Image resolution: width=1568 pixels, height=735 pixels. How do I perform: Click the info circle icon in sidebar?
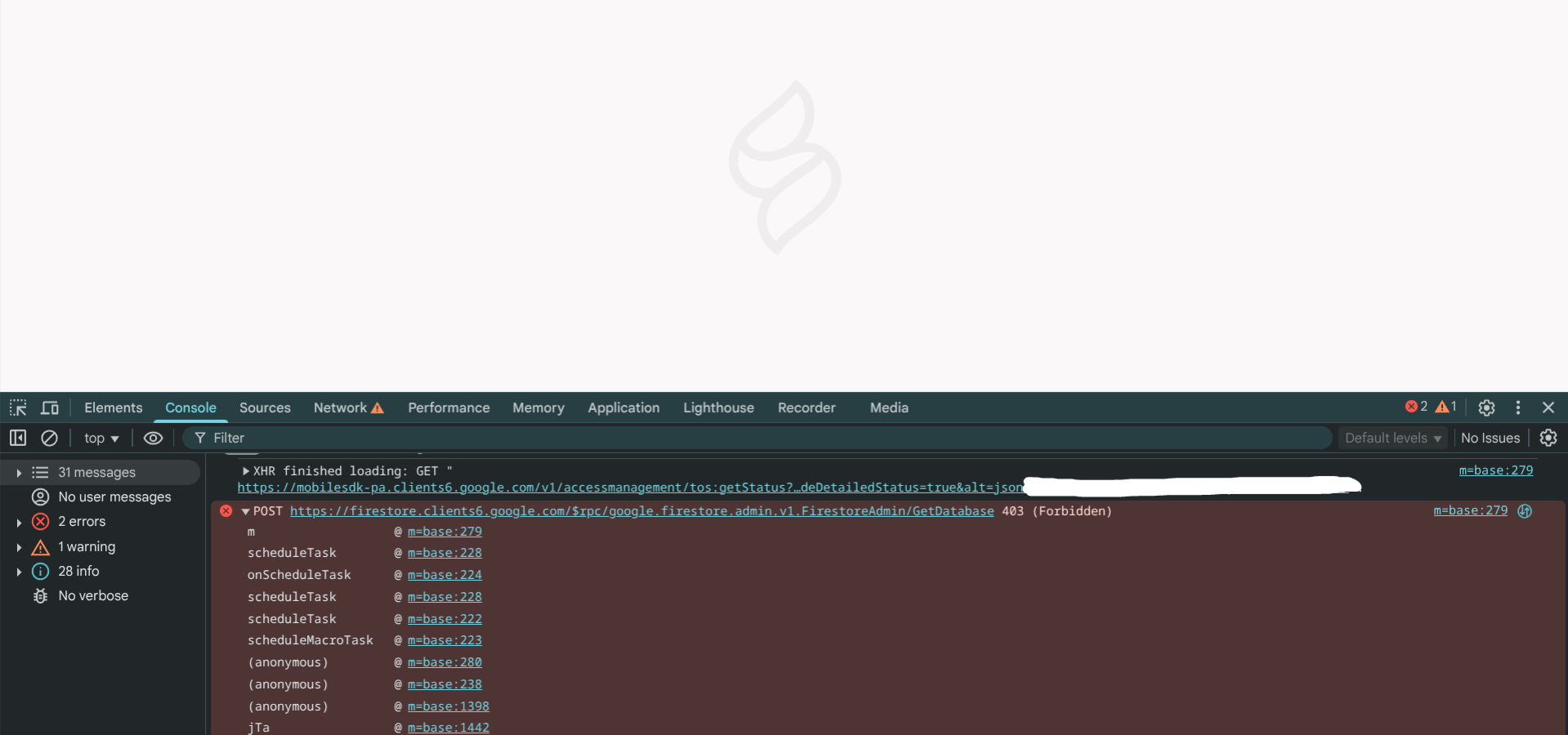coord(40,571)
